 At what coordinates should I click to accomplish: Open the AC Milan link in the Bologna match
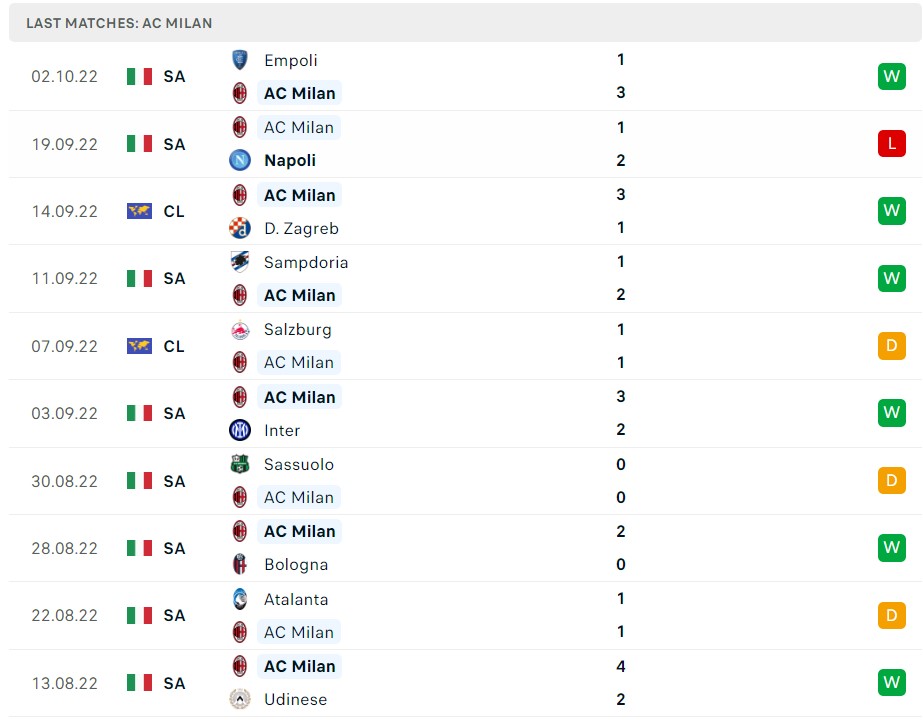point(299,531)
